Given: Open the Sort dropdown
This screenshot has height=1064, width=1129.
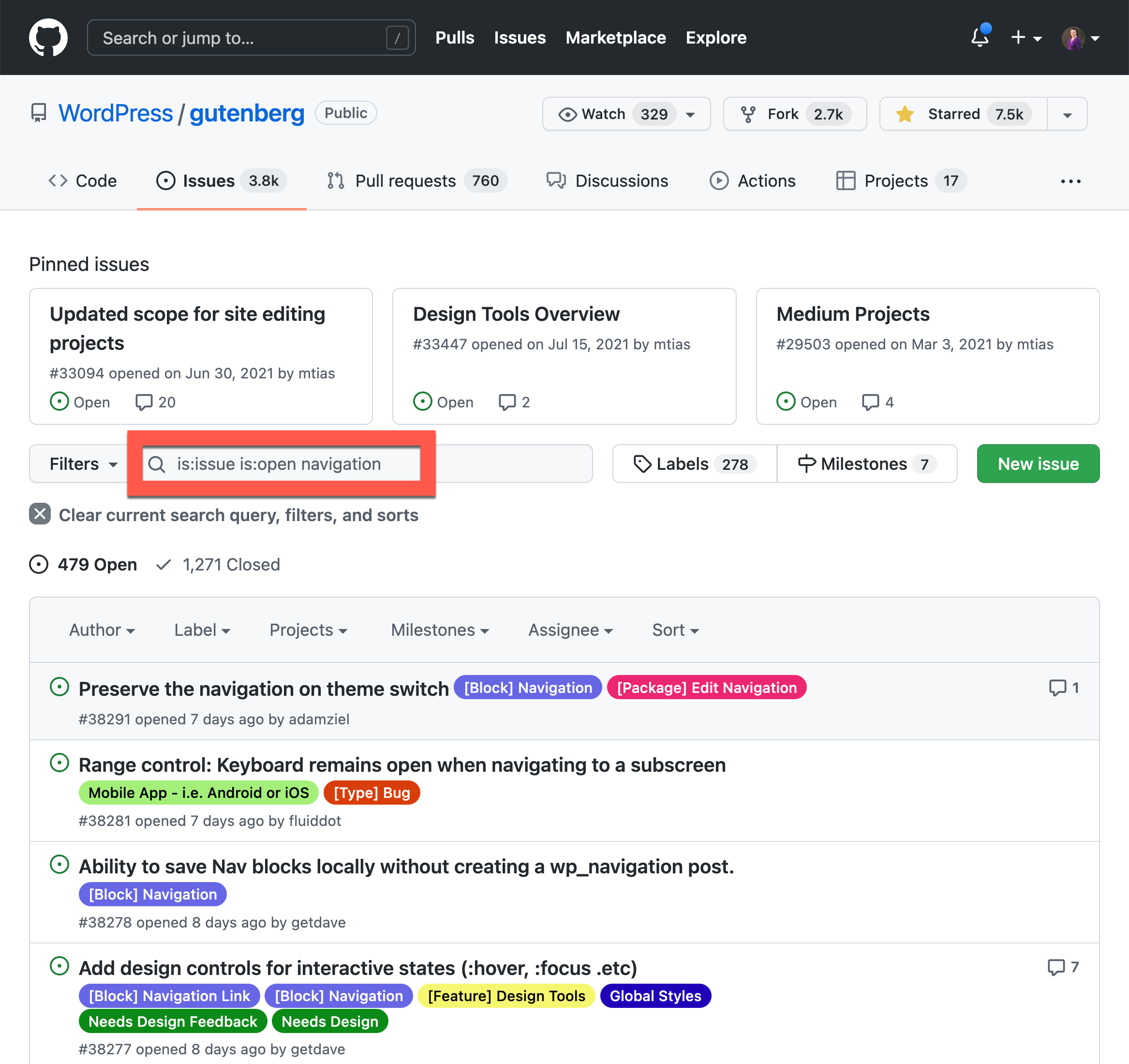Looking at the screenshot, I should (675, 629).
